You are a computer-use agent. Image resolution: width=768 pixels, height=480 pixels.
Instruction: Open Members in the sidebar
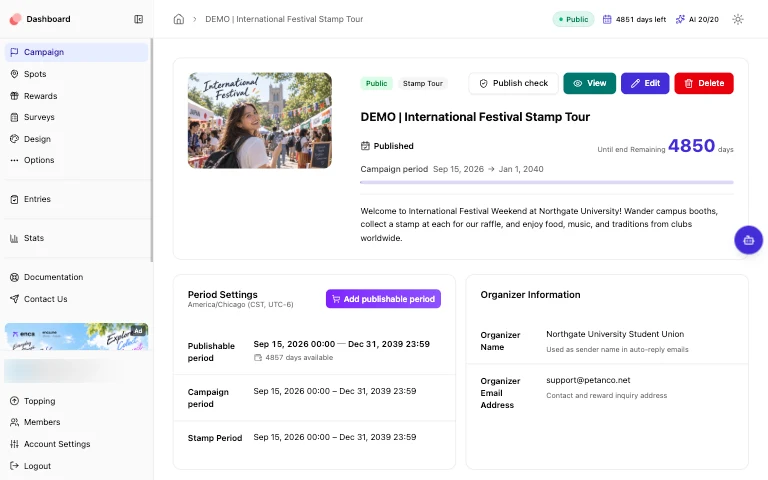point(76,422)
